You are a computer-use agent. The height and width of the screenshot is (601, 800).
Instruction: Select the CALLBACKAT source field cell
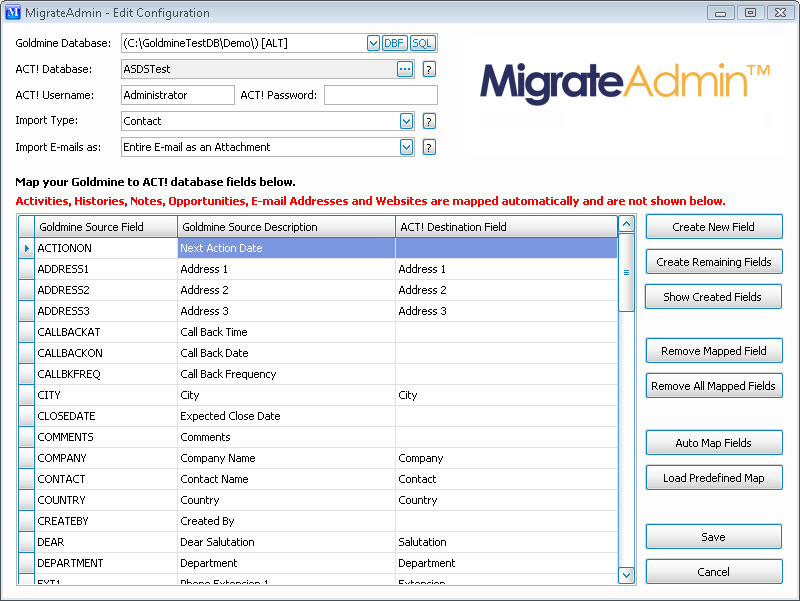106,332
